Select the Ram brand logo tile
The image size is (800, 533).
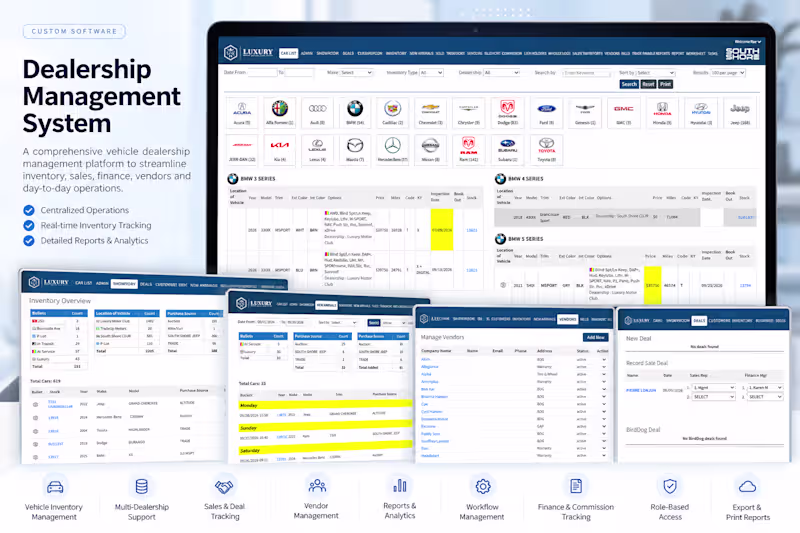coord(468,149)
